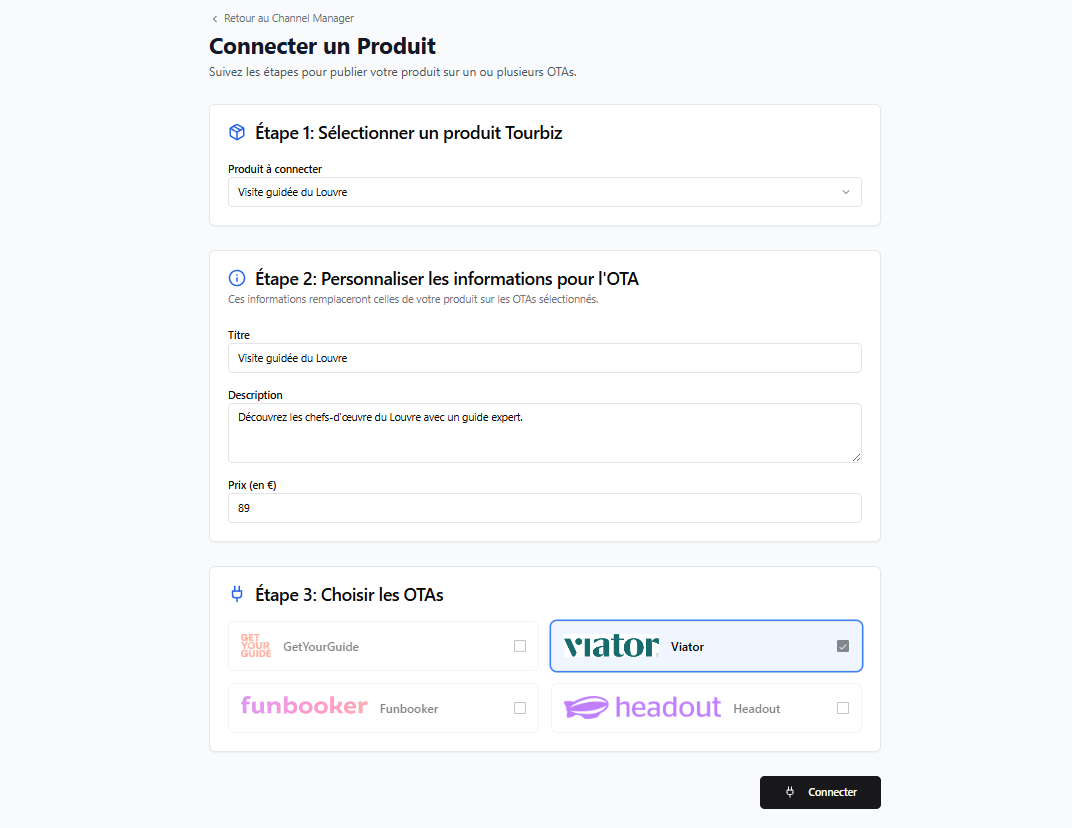The width and height of the screenshot is (1072, 828).
Task: Click the Prix (en €) field
Action: click(x=544, y=508)
